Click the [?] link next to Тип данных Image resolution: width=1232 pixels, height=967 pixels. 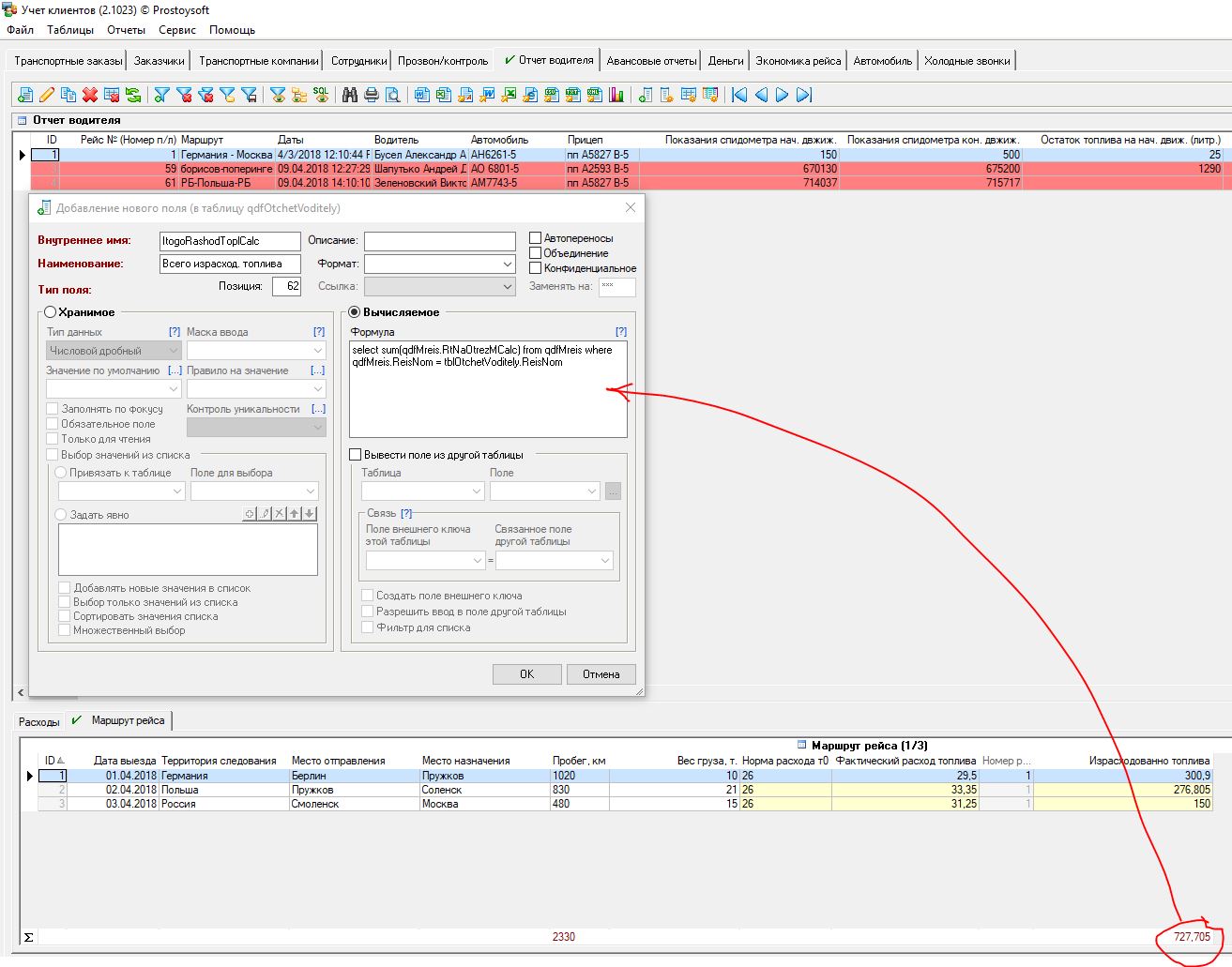[x=175, y=332]
